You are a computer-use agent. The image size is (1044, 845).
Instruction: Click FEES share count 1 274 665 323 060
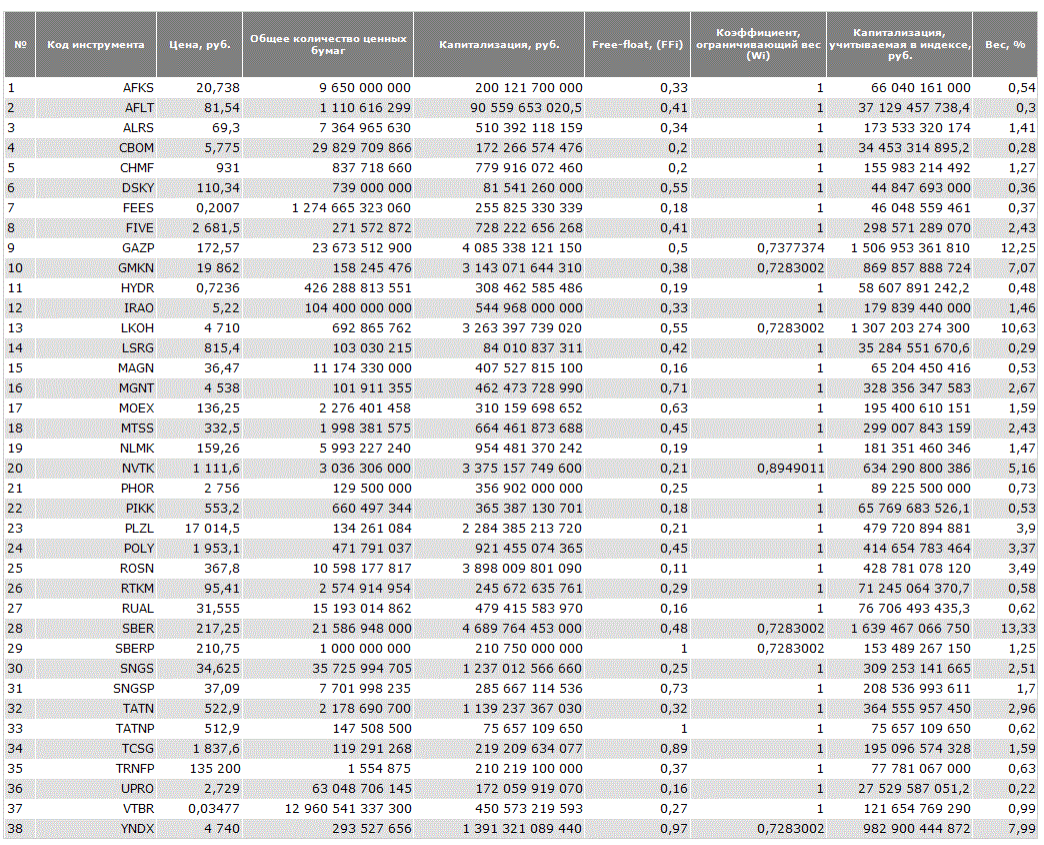click(x=351, y=208)
